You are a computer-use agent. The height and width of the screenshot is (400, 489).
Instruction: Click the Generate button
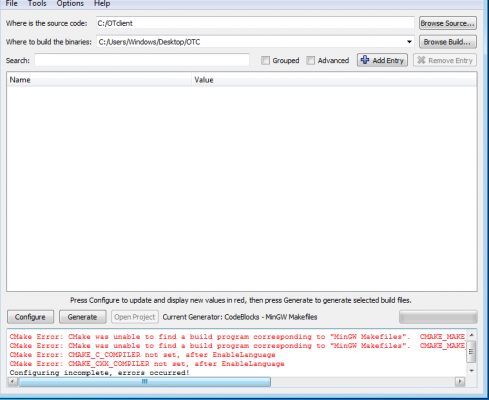pos(83,317)
